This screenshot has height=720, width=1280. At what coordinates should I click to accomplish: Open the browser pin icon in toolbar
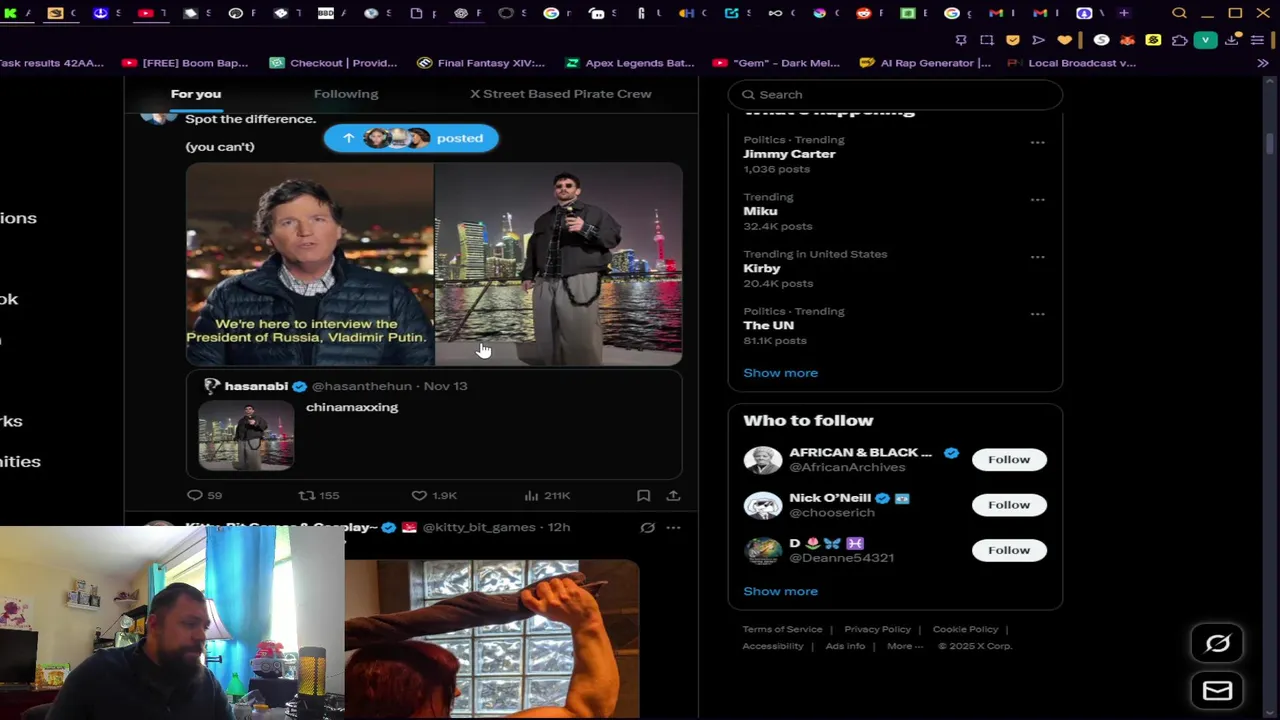(961, 40)
